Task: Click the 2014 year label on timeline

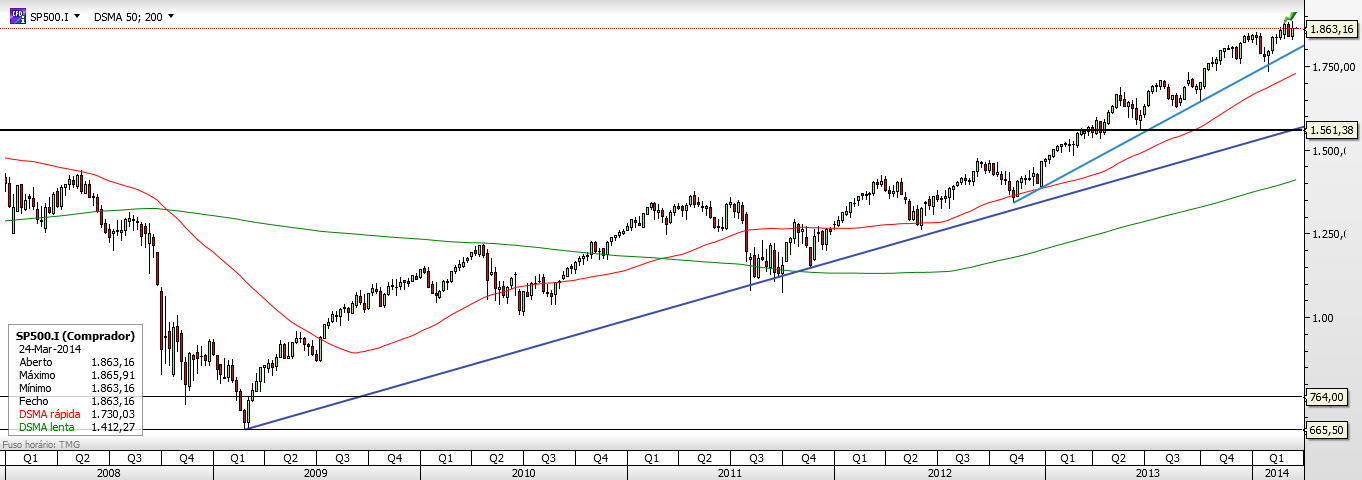Action: click(1279, 473)
